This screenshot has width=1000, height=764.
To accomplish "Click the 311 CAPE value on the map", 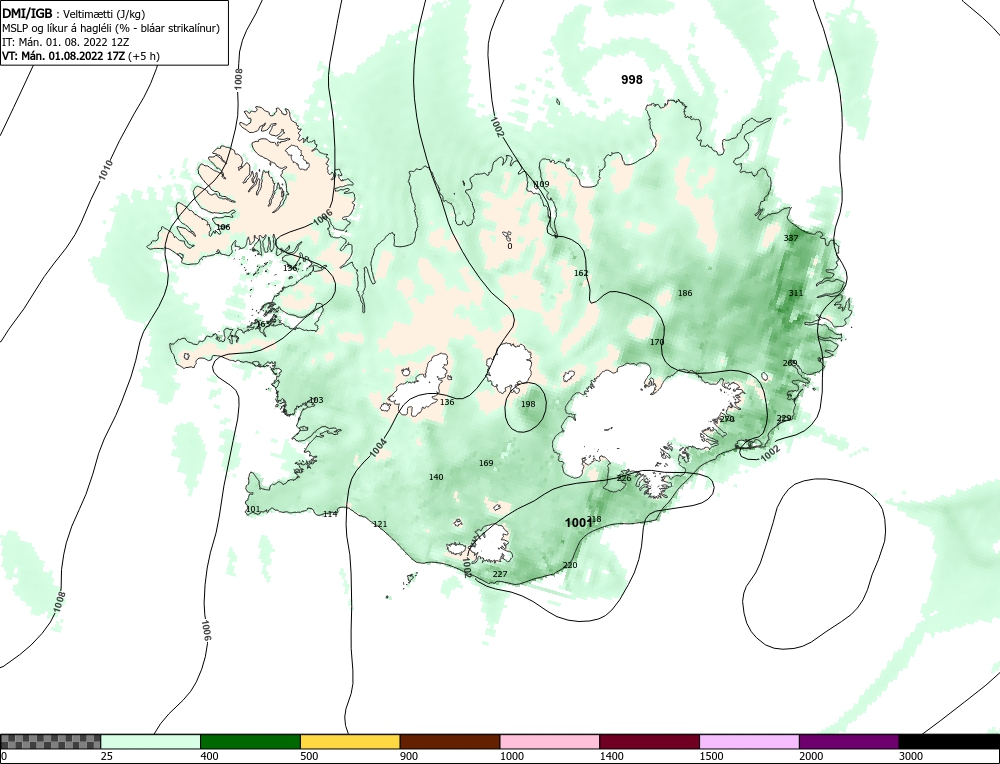I will [796, 293].
